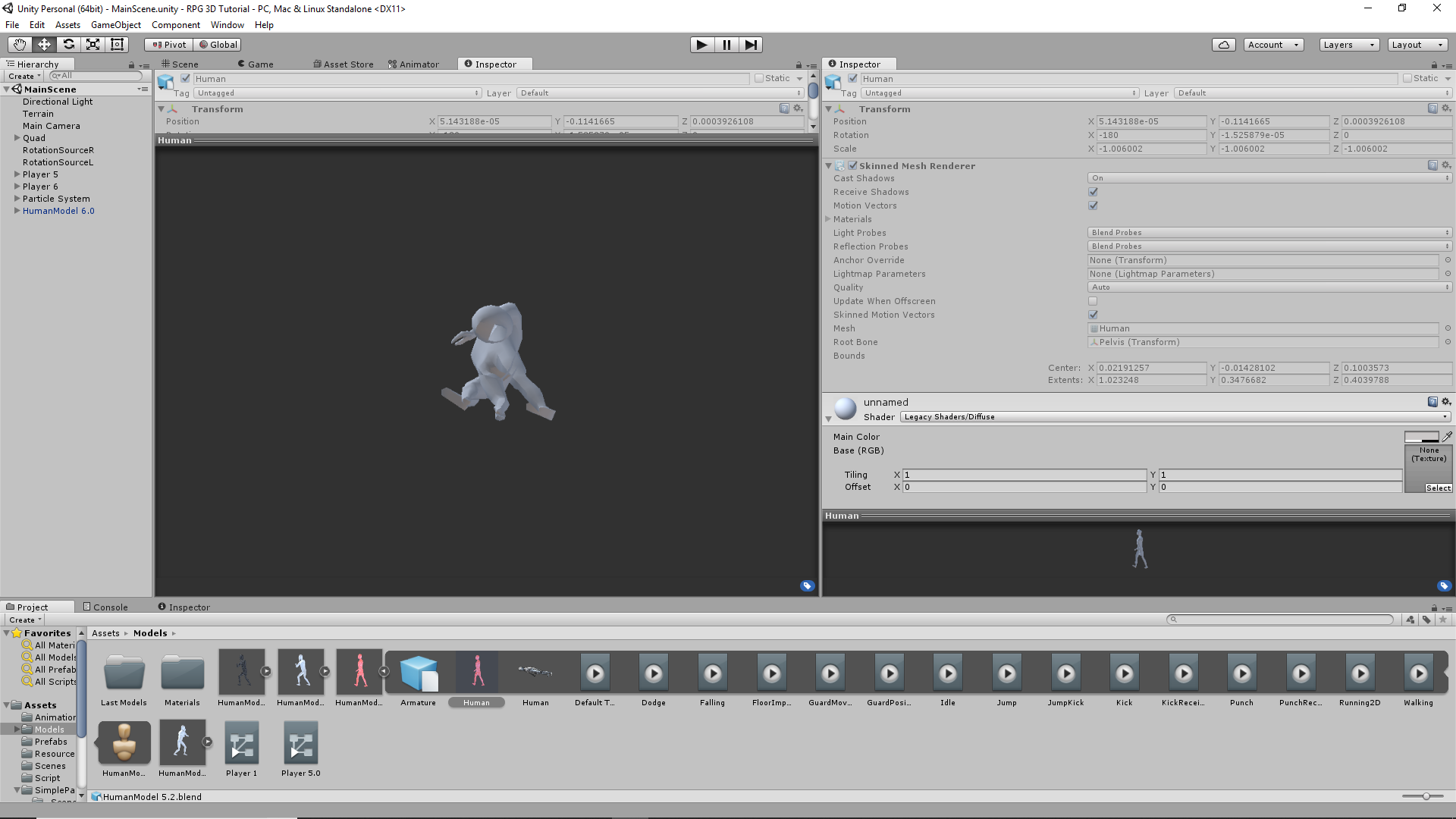Switch to the Animator tab
Viewport: 1456px width, 819px height.
(x=413, y=64)
